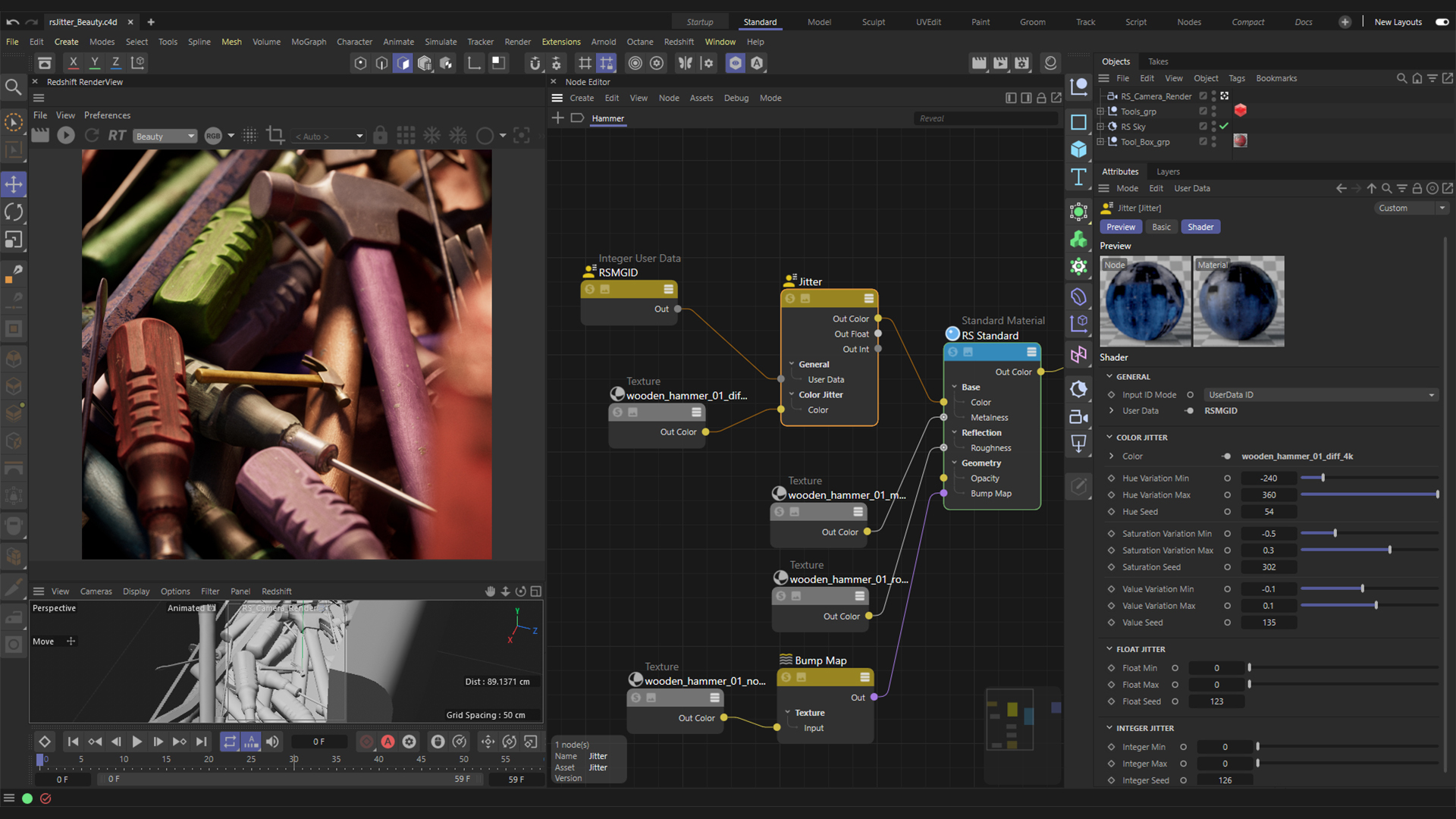1456x819 pixels.
Task: Click the lock icon in RenderView toolbar
Action: (x=380, y=136)
